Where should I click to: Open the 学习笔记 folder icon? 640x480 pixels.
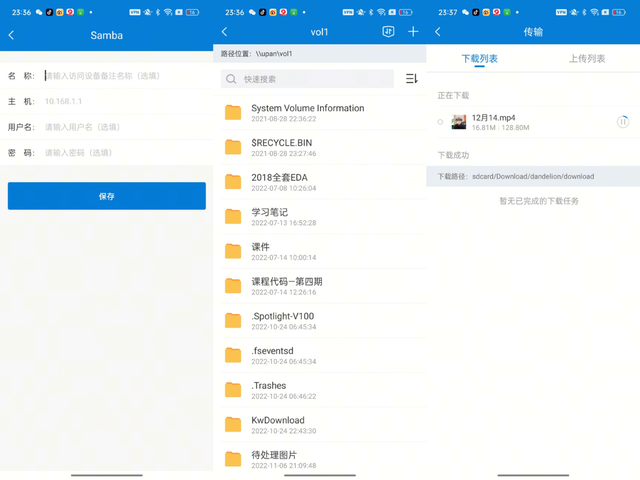point(233,216)
